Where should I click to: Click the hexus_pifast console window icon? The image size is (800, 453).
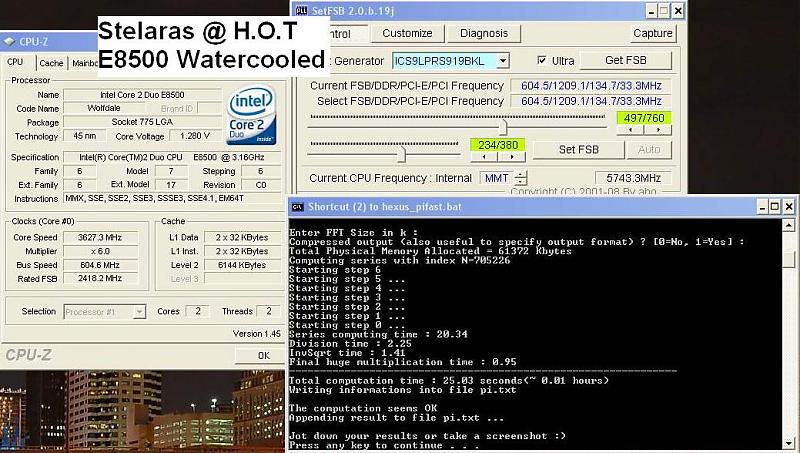[x=297, y=207]
